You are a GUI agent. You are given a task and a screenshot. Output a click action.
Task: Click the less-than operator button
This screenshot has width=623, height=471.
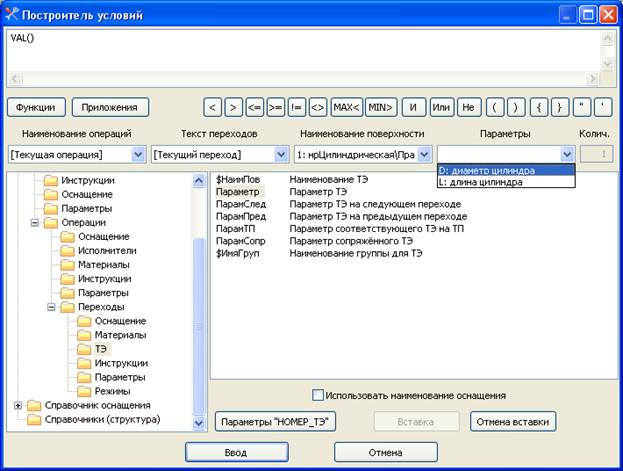pos(213,107)
